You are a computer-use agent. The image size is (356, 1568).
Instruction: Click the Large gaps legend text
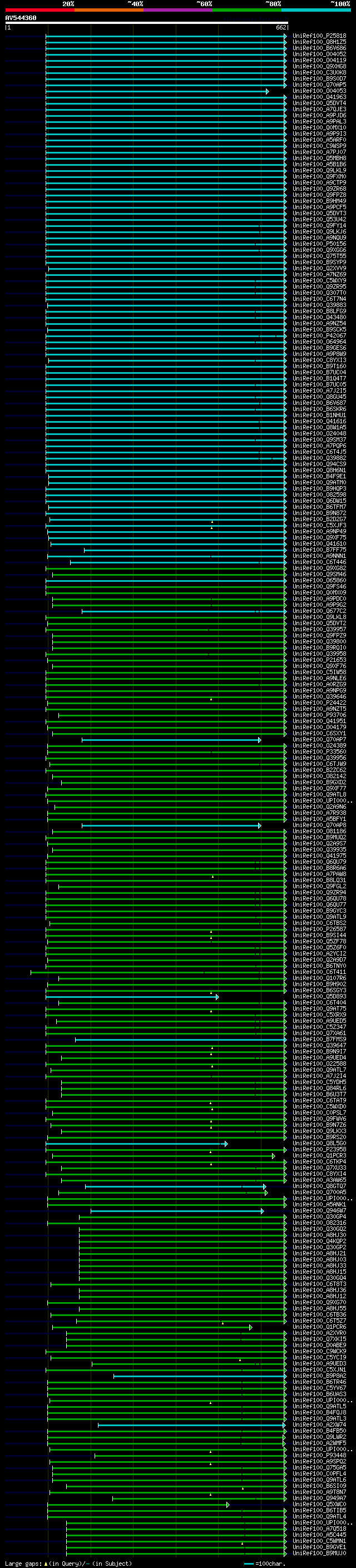(x=68, y=1564)
